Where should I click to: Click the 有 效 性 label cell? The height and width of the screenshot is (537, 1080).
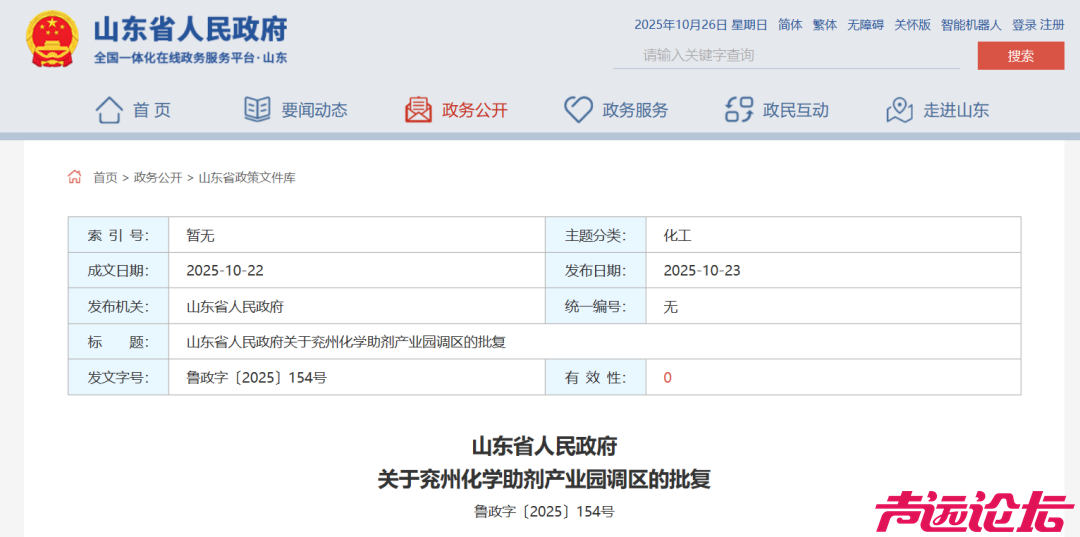[596, 378]
